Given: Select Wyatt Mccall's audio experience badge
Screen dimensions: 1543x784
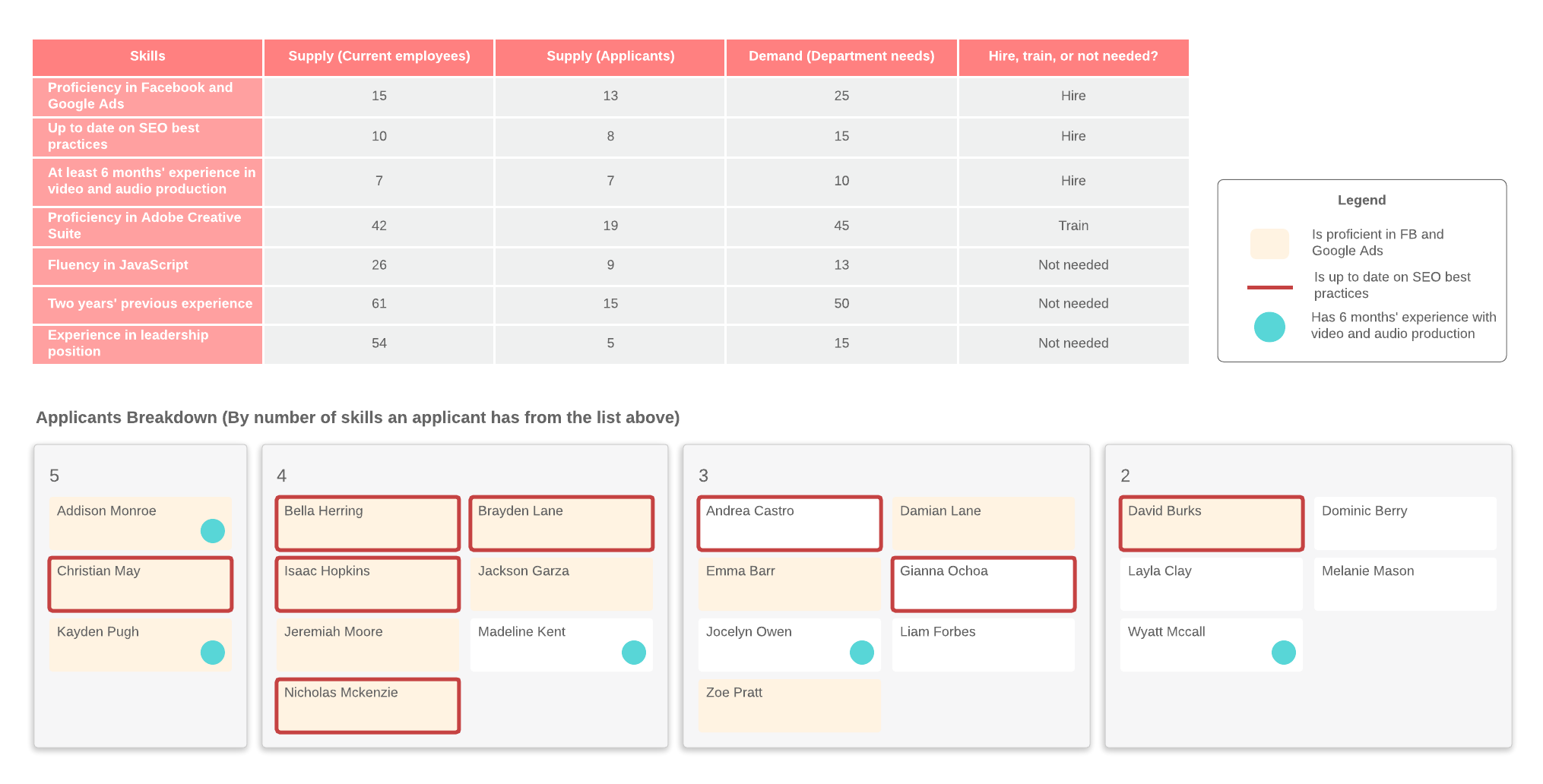Looking at the screenshot, I should click(x=1284, y=652).
